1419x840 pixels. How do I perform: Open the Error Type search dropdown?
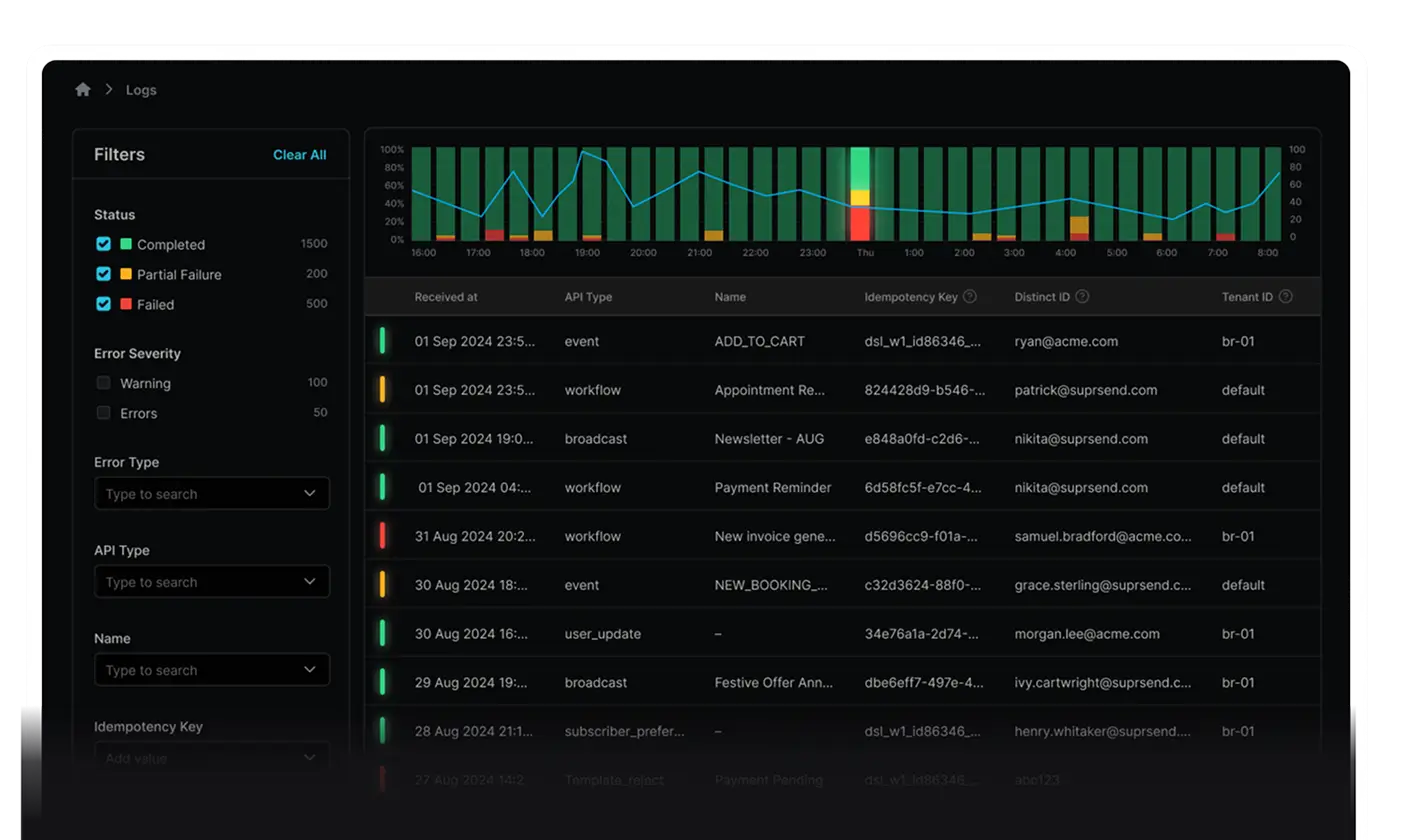click(212, 494)
